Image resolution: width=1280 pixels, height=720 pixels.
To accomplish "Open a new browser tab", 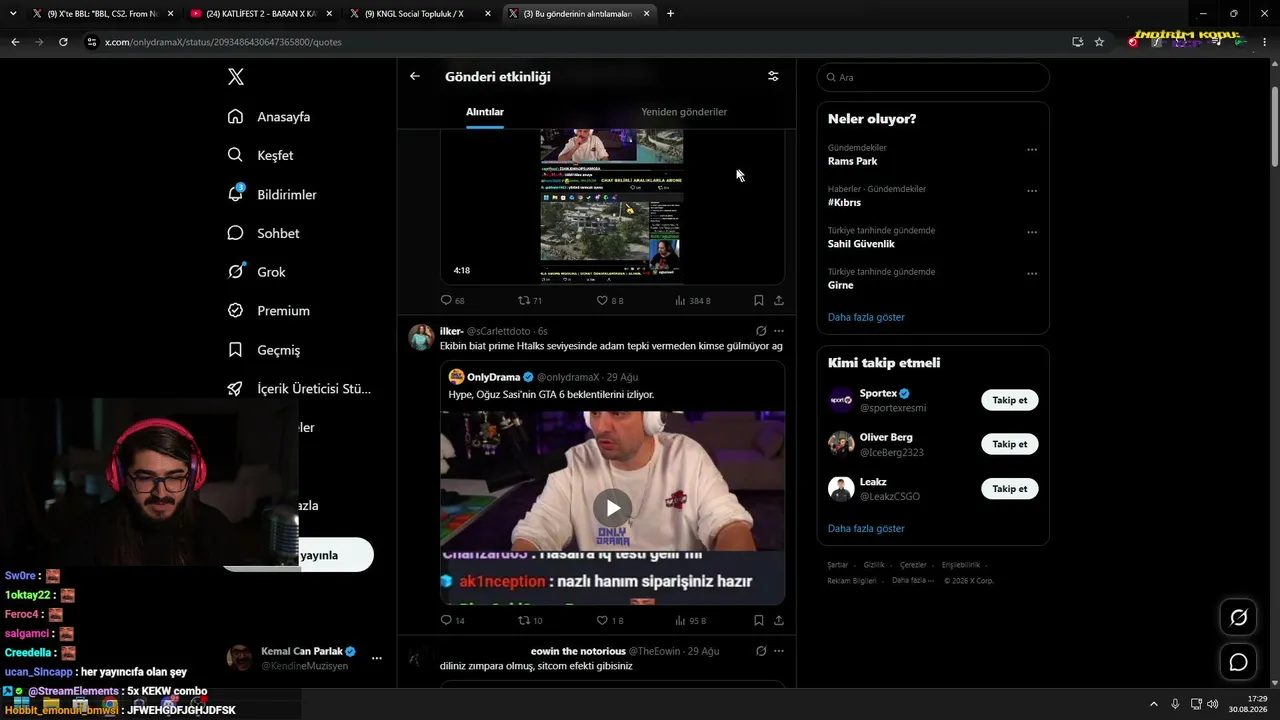I will pyautogui.click(x=670, y=14).
